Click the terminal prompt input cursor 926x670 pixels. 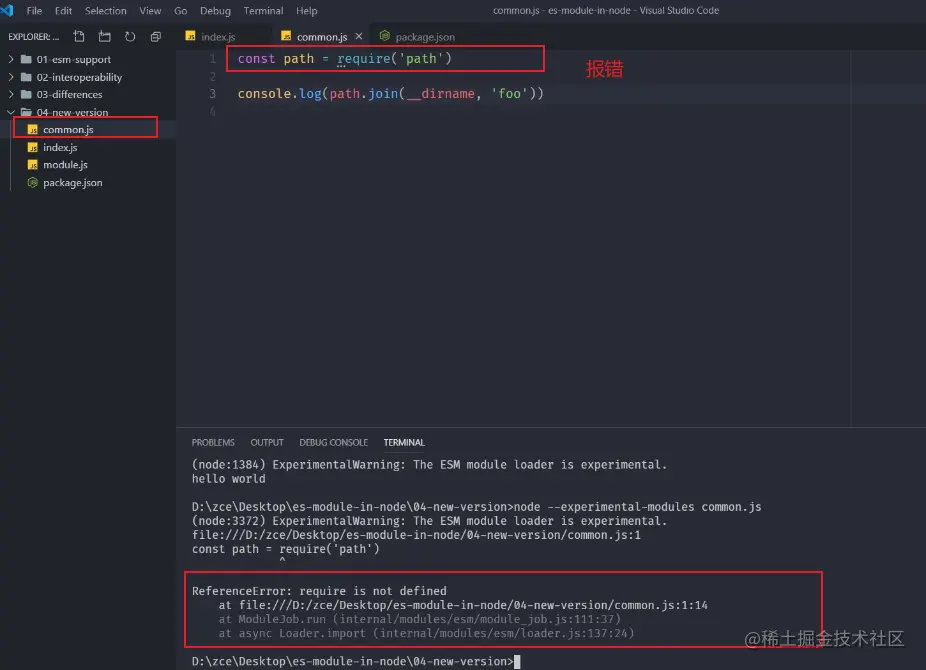point(517,662)
